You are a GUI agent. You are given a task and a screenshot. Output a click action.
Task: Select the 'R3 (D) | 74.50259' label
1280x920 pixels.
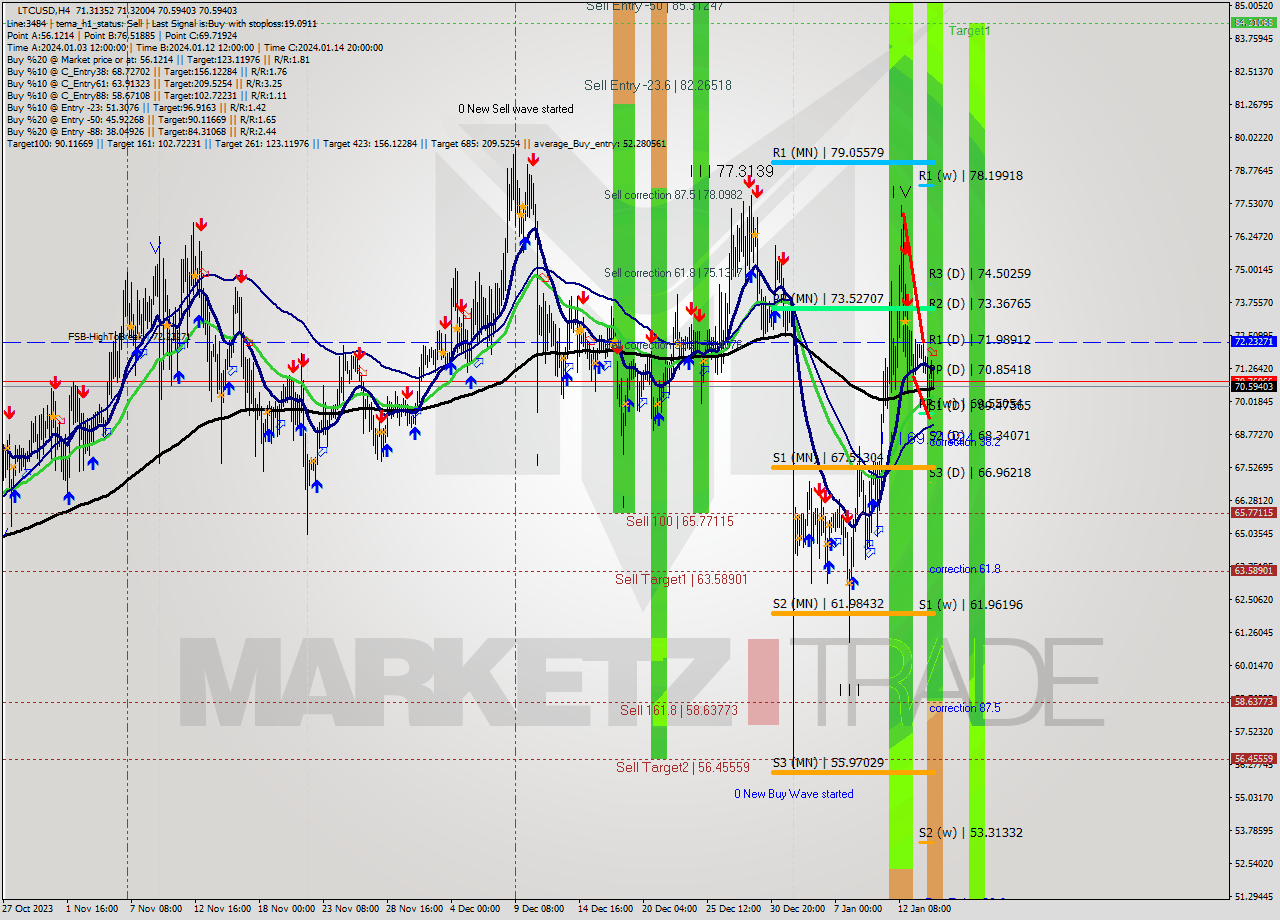[x=980, y=274]
